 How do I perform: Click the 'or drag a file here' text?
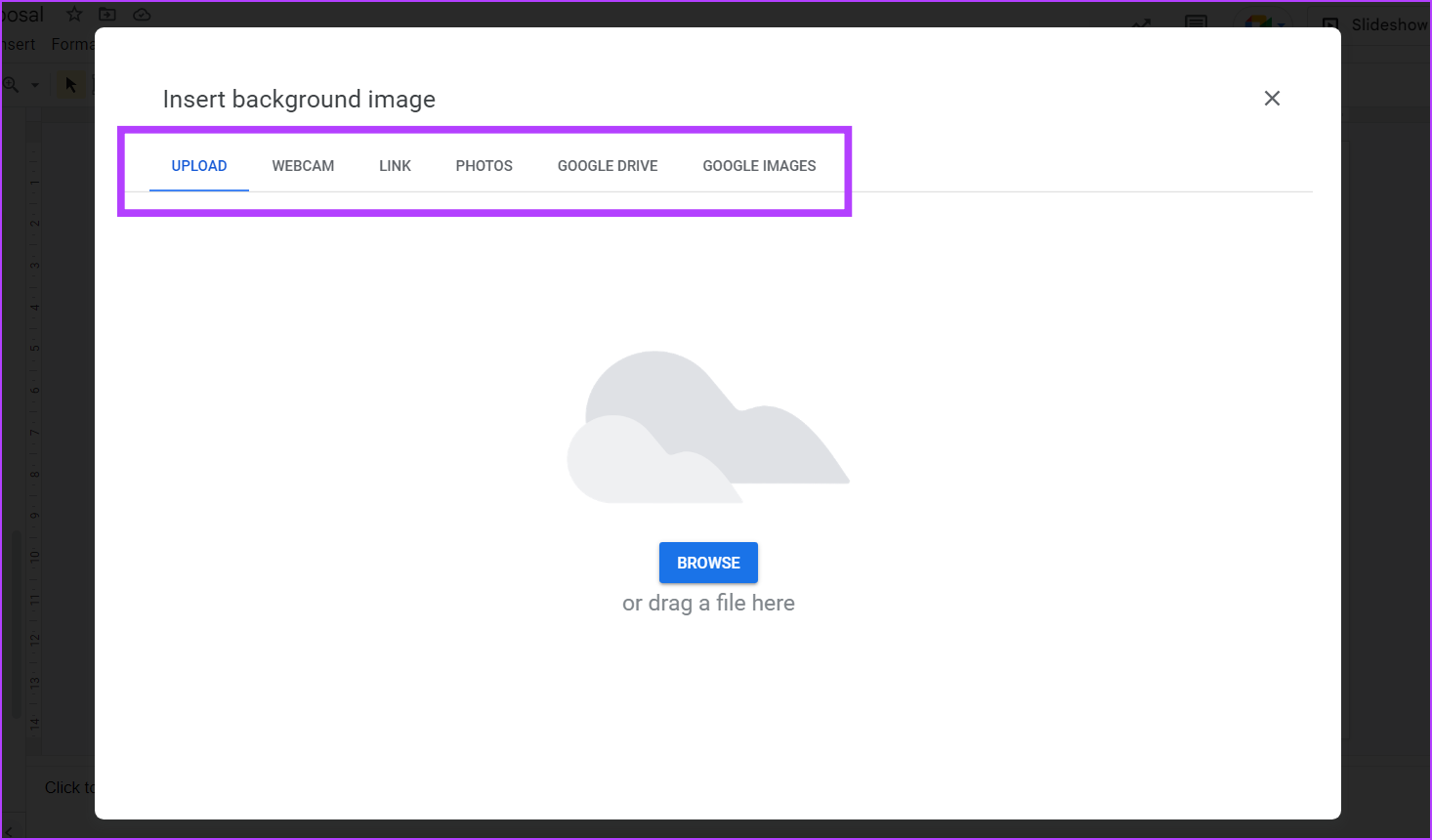tap(708, 604)
